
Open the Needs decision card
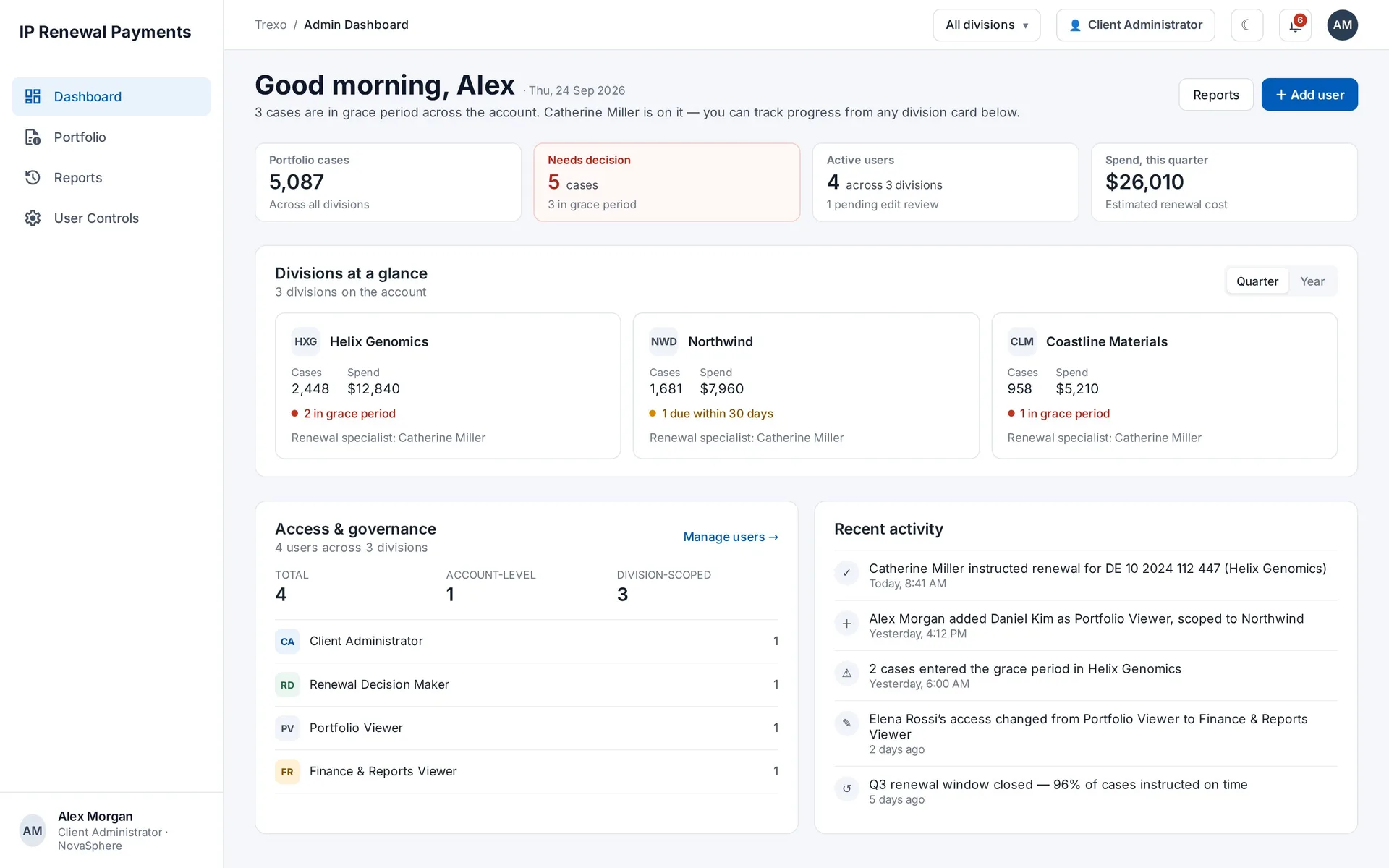click(x=666, y=182)
